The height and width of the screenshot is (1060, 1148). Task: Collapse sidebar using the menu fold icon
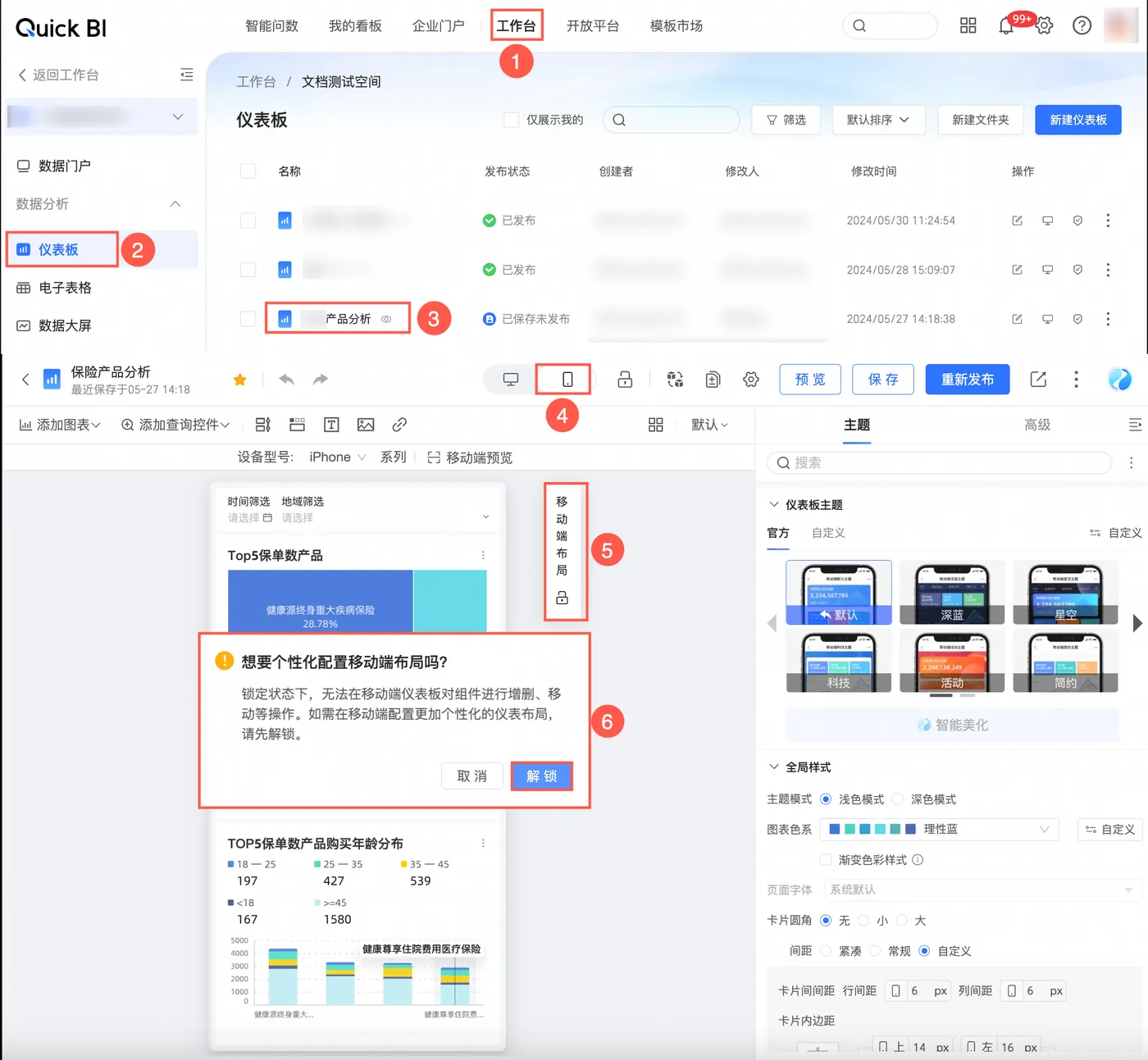[187, 75]
